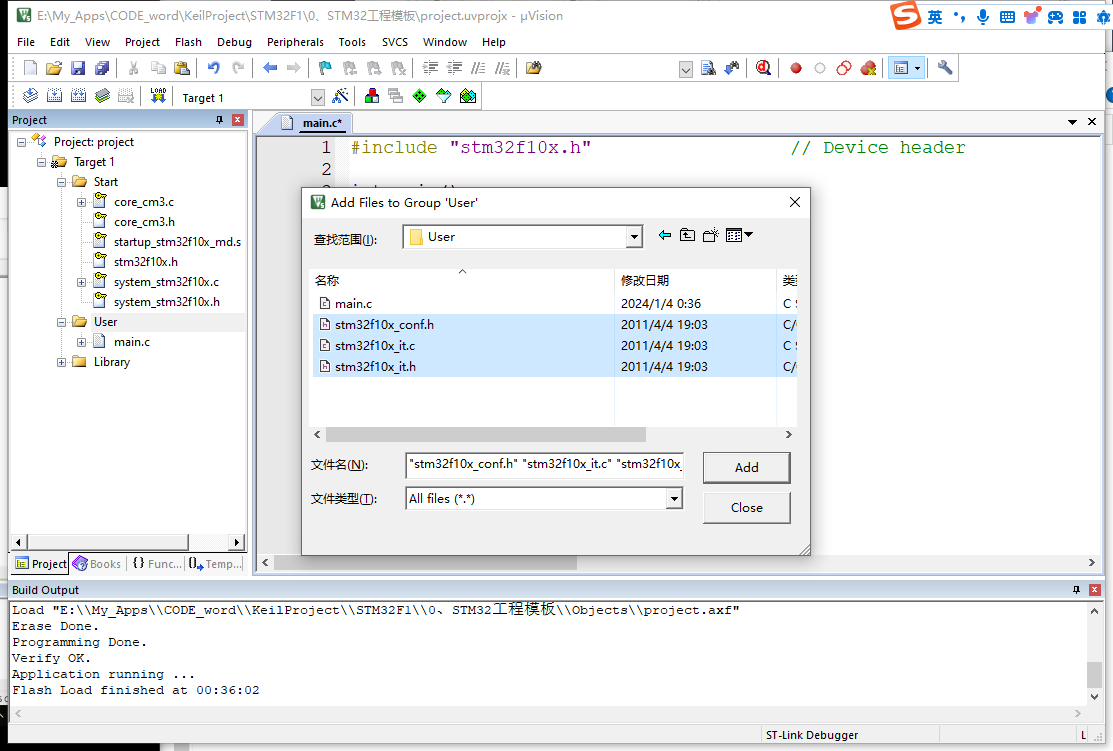
Task: Click the Find document search icon
Action: (708, 68)
